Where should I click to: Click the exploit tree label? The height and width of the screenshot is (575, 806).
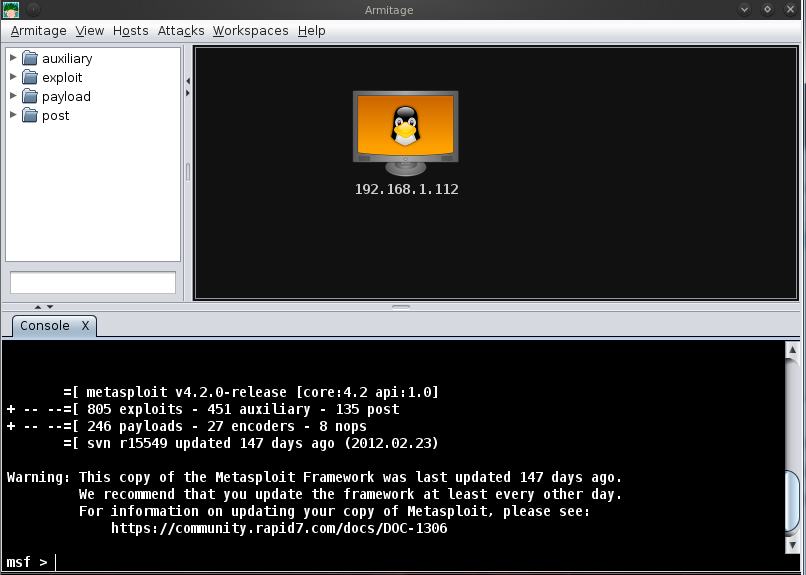pyautogui.click(x=62, y=78)
